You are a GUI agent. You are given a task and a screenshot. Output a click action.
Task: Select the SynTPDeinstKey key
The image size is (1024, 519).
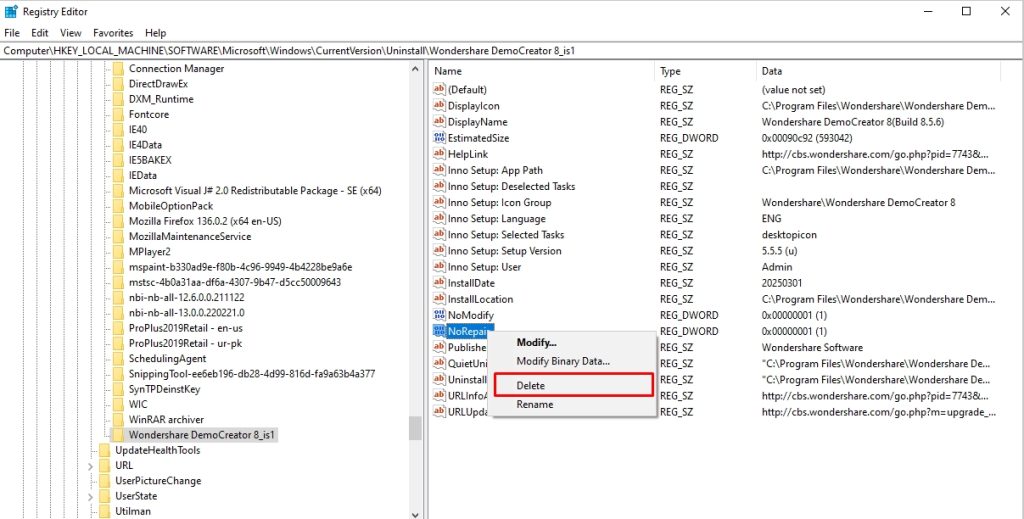pyautogui.click(x=165, y=389)
